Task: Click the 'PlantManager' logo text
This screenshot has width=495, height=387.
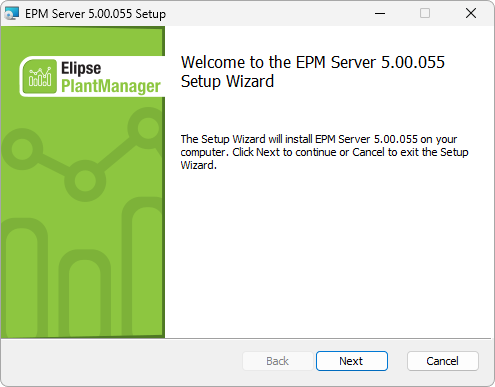Action: (111, 86)
